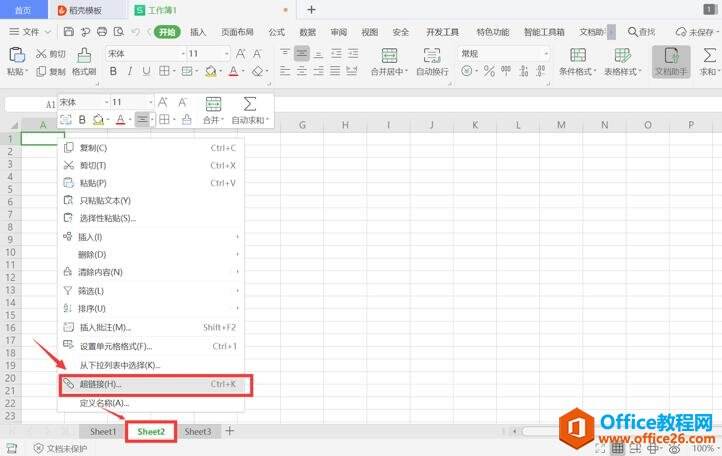Click the AutoSum (自动求和) sigma icon in mini toolbar
This screenshot has height=456, width=722.
point(250,104)
